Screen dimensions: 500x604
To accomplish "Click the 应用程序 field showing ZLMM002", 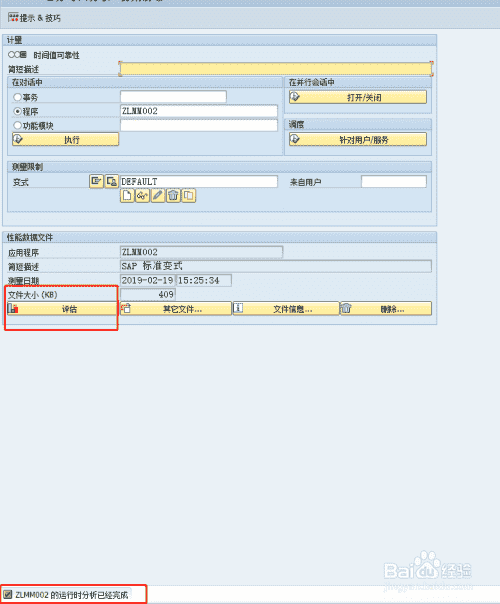I will (x=201, y=252).
